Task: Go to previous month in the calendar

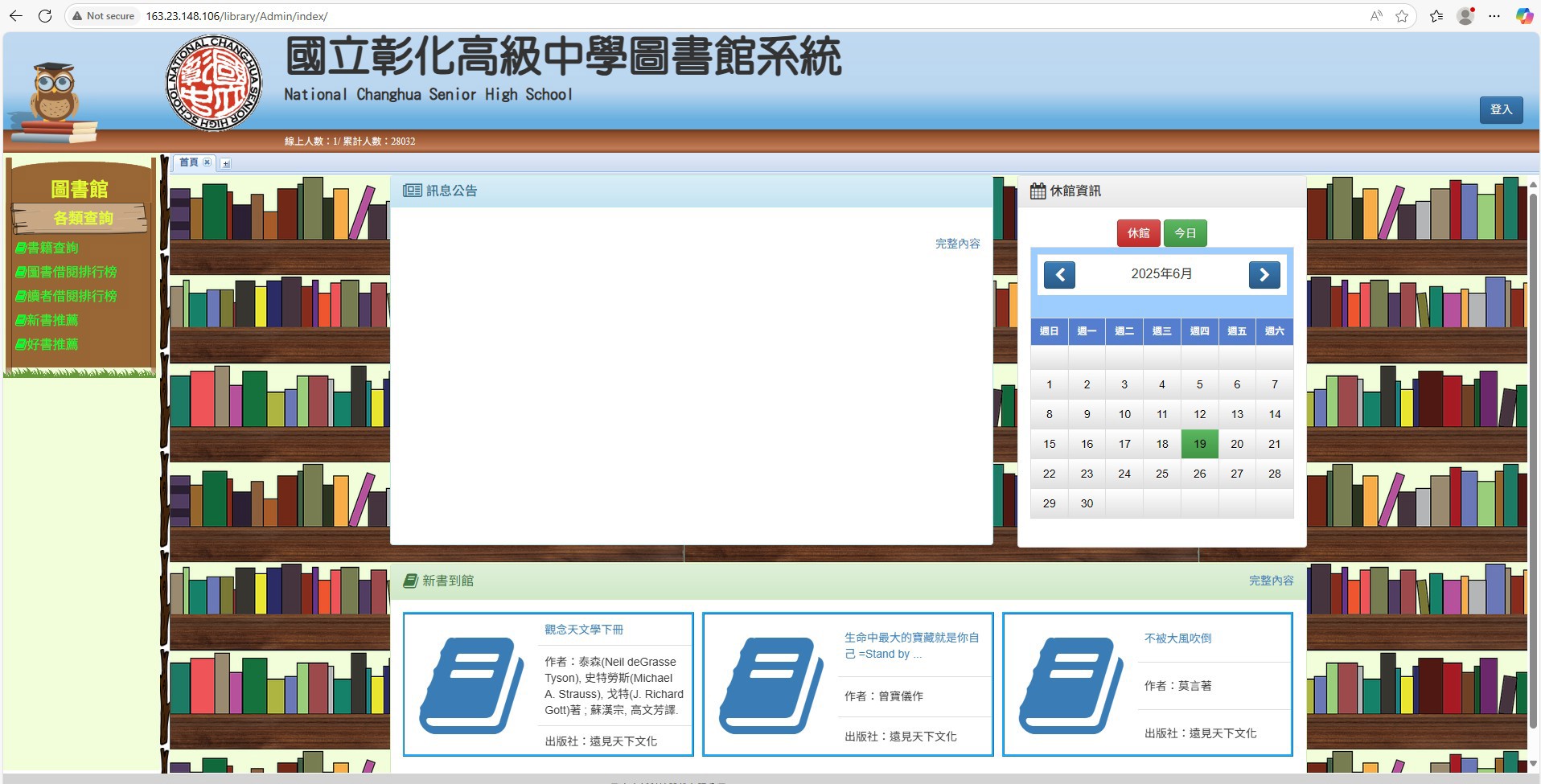Action: tap(1060, 274)
